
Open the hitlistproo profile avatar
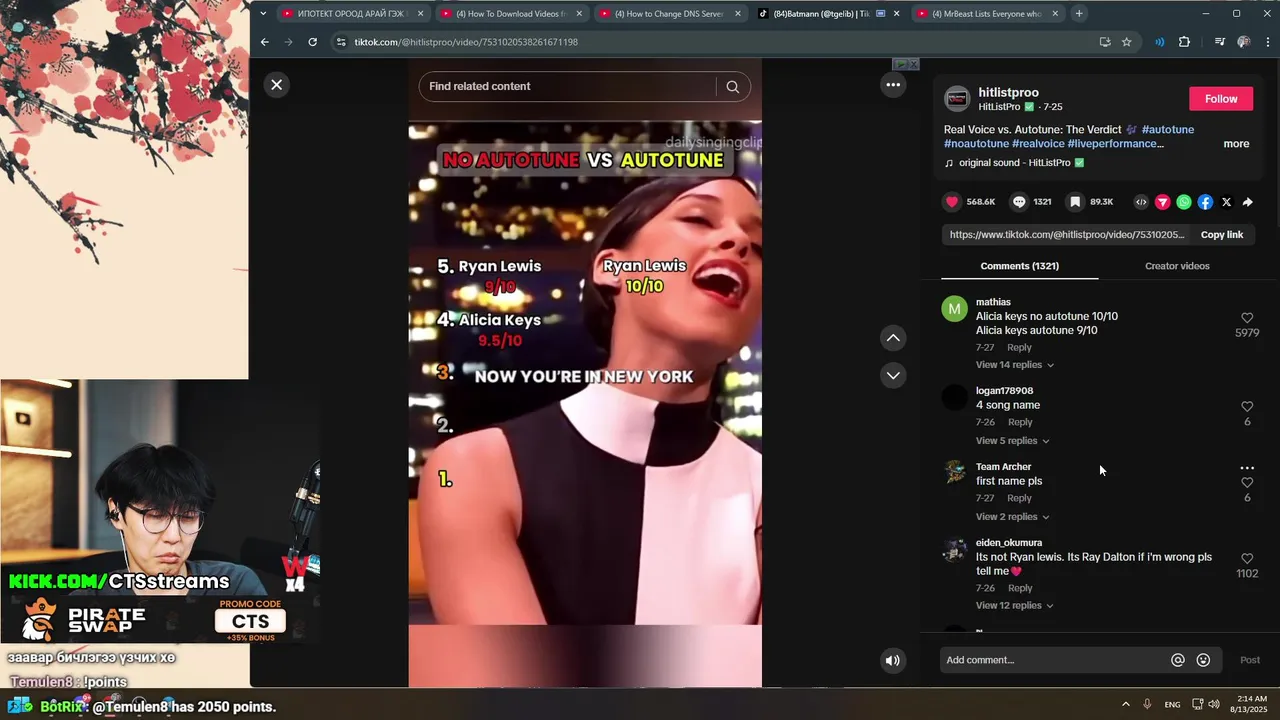tap(957, 99)
